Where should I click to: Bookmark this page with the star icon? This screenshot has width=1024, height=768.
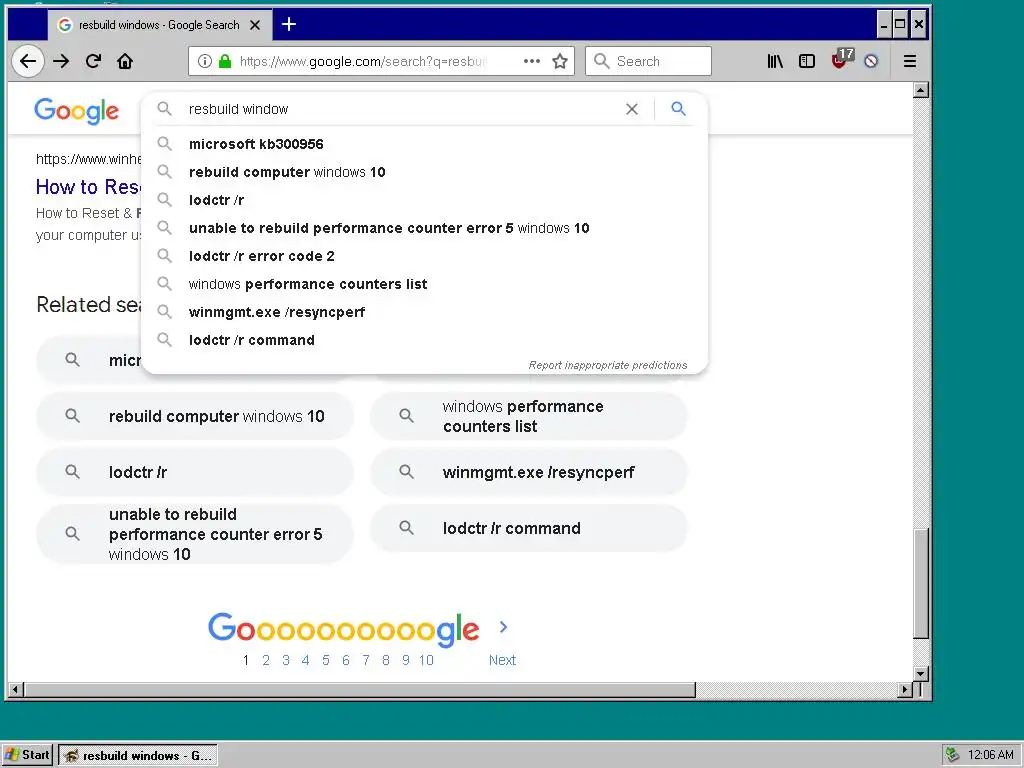560,61
